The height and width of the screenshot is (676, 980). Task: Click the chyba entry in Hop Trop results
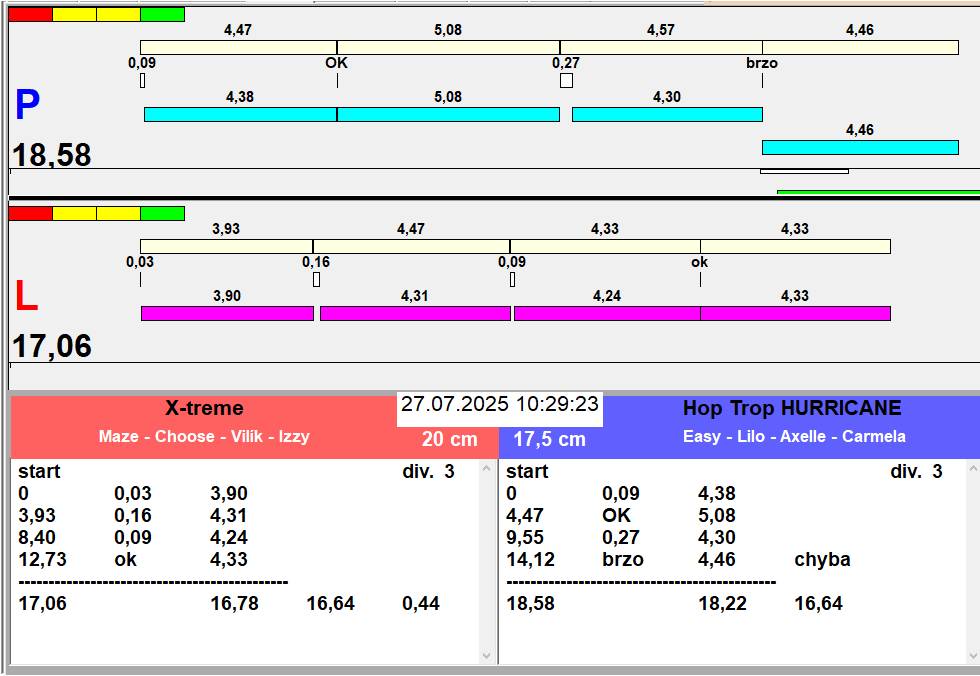pos(822,560)
